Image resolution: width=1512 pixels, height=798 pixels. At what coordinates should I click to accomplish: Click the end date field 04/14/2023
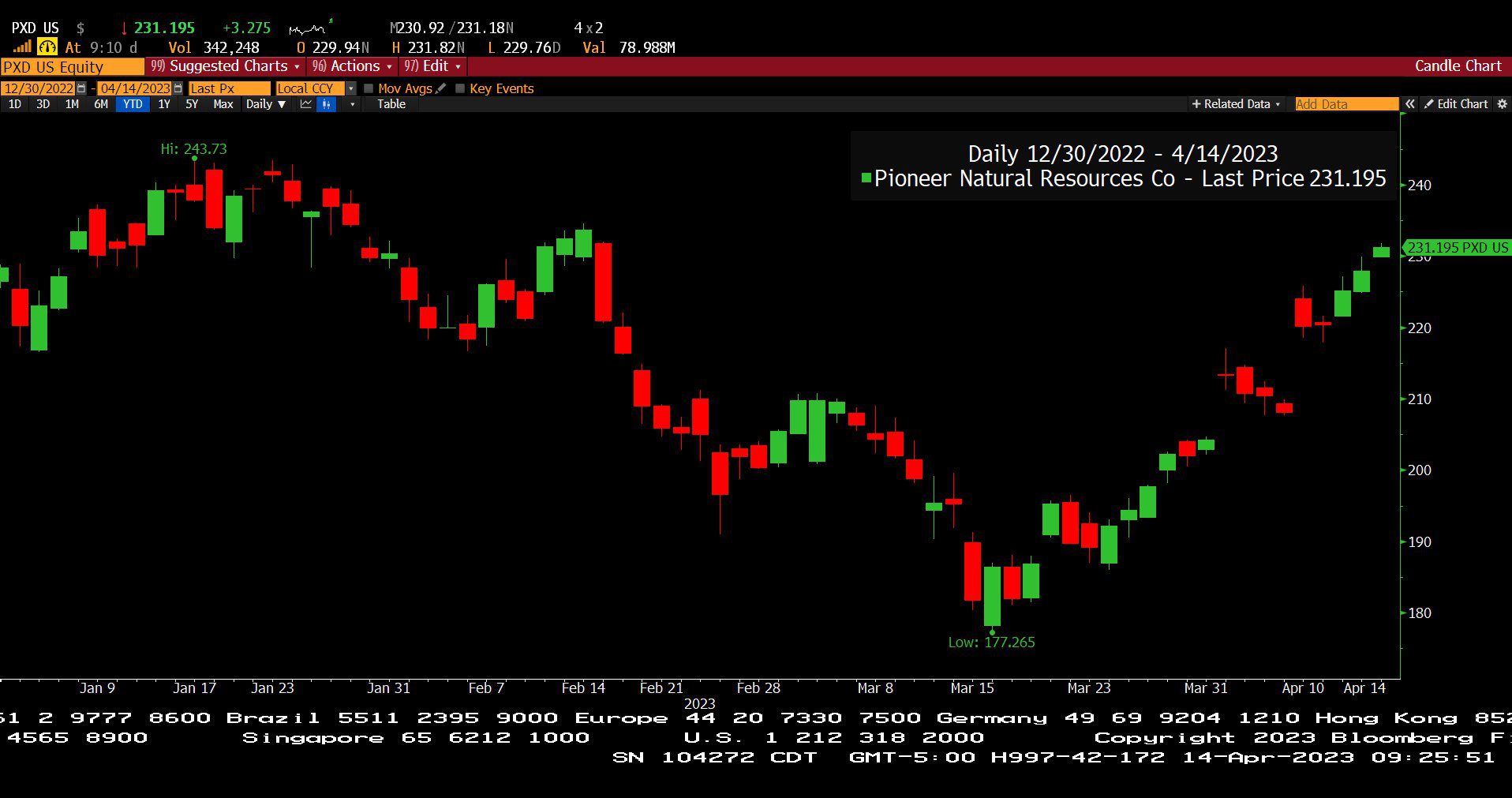click(x=135, y=88)
